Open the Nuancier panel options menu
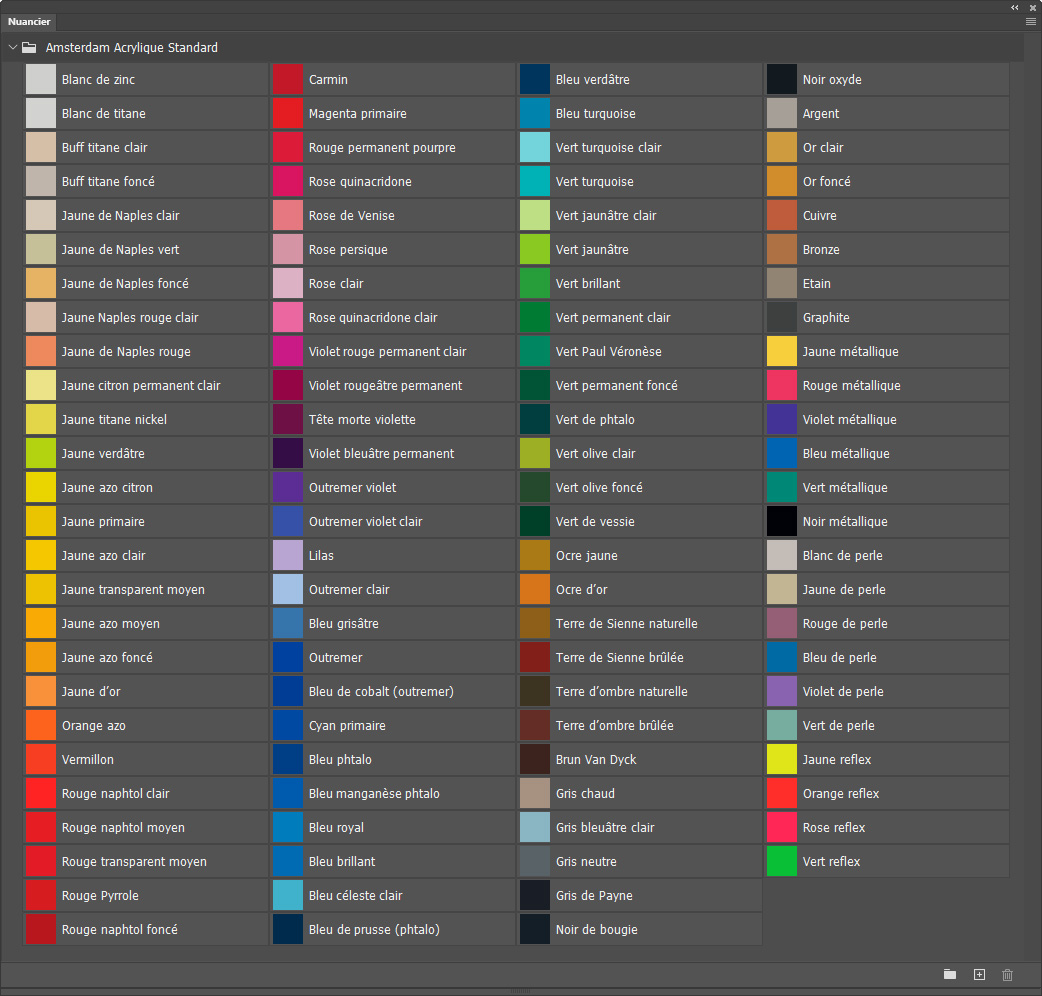This screenshot has width=1042, height=996. pyautogui.click(x=1031, y=22)
